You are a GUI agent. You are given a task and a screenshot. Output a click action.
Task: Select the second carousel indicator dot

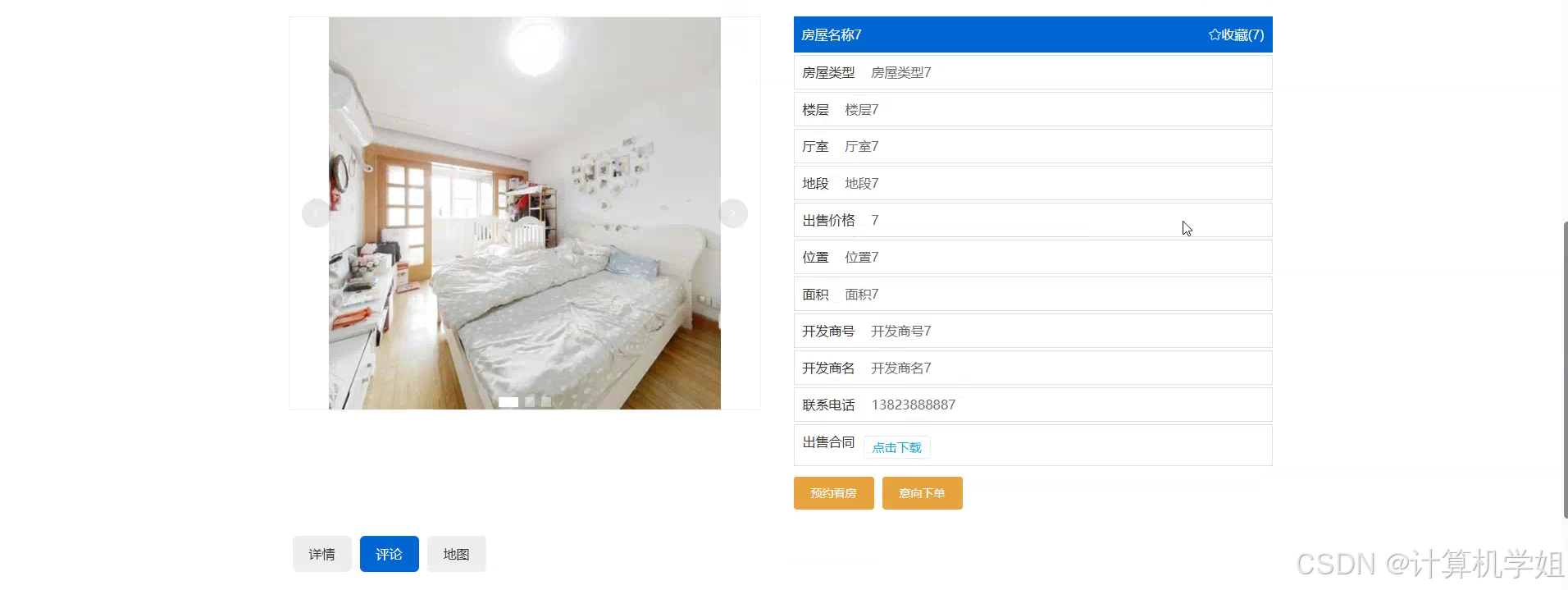530,401
